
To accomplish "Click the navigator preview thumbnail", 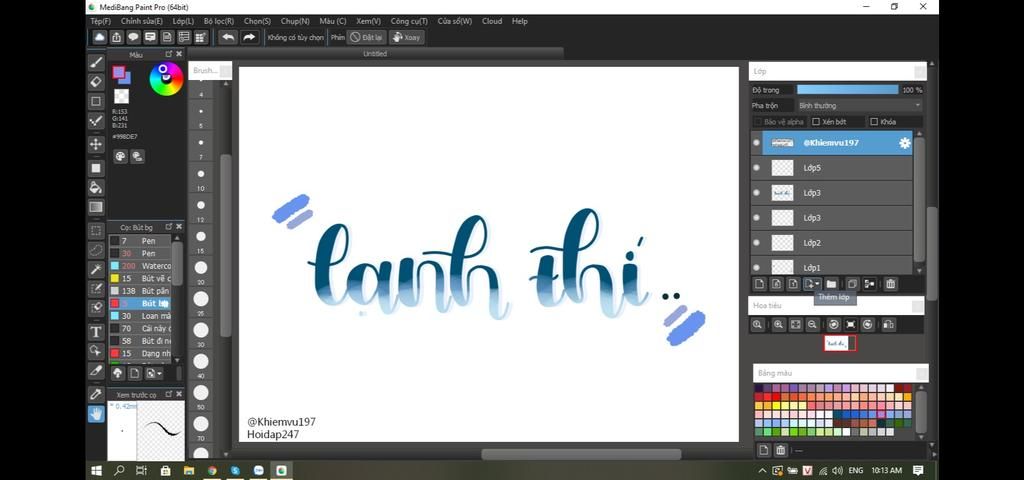I will click(x=839, y=344).
